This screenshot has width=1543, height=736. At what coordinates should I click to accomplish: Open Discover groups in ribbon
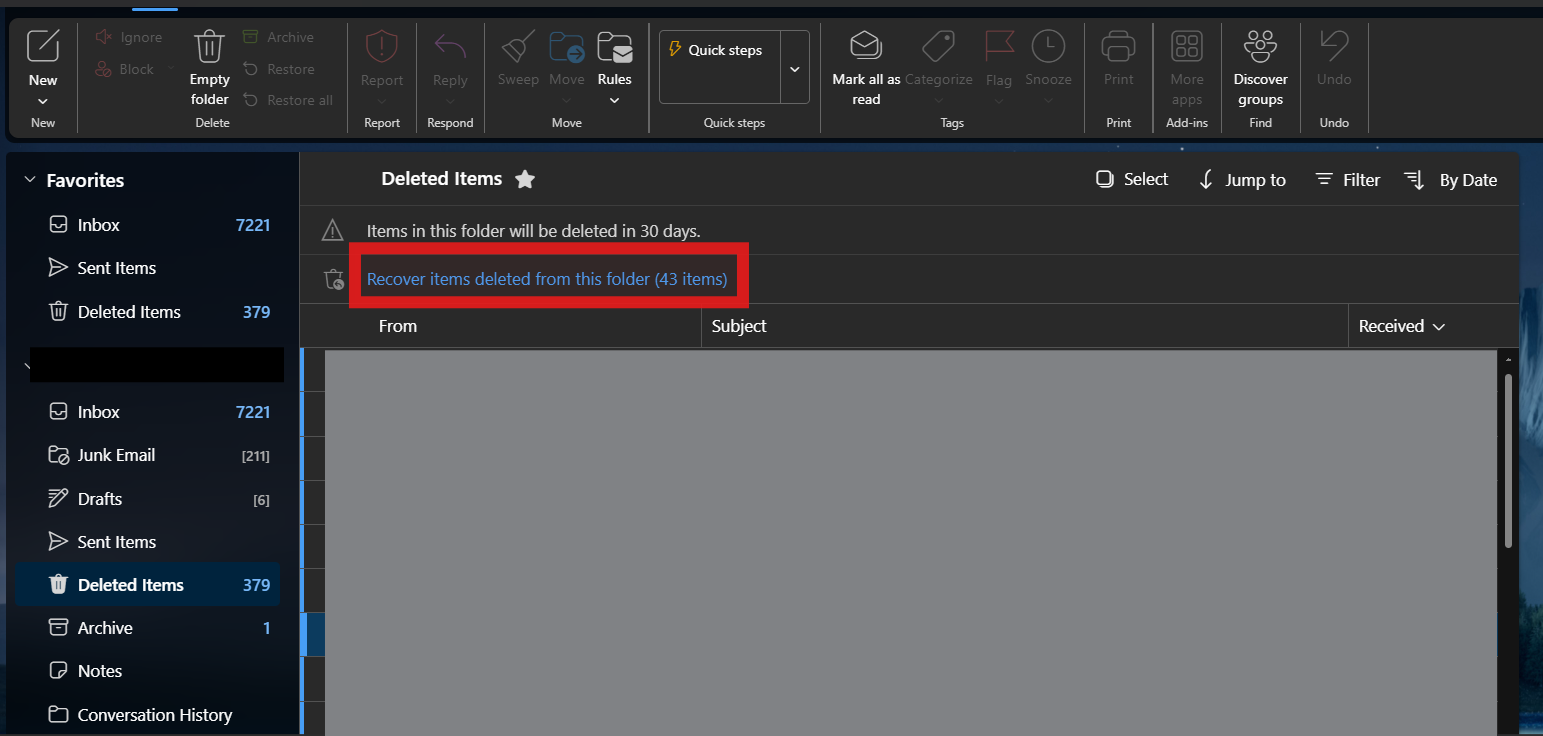[1260, 70]
